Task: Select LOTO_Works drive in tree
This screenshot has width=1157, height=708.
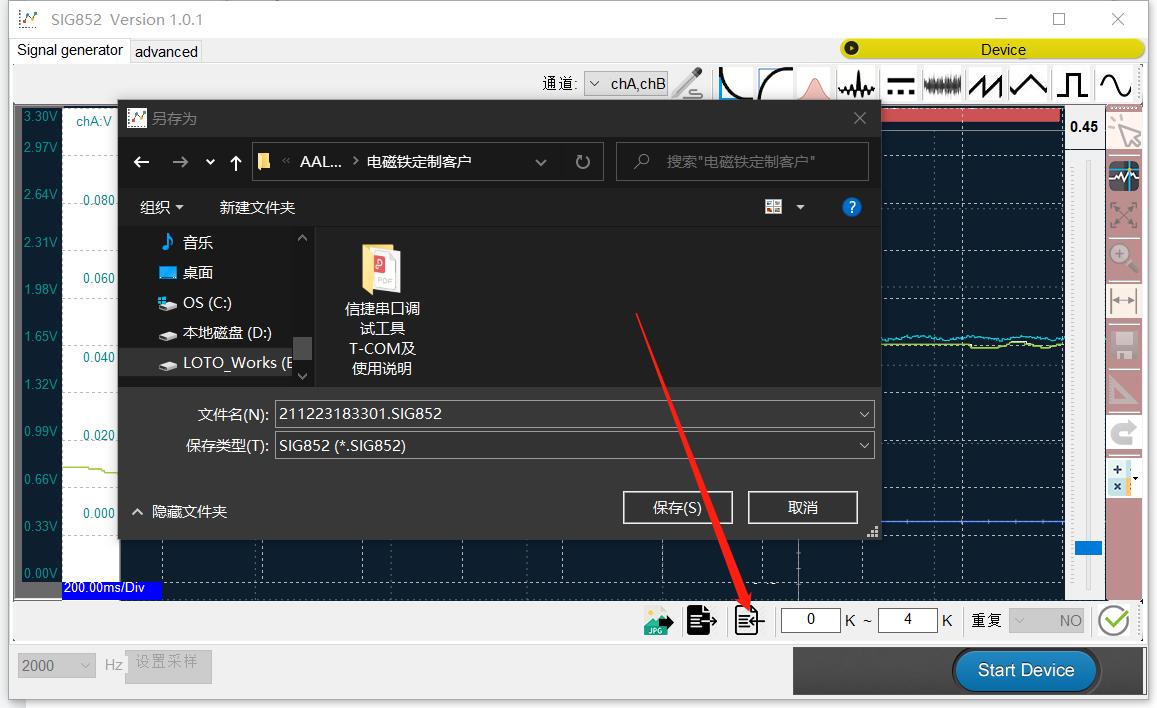Action: pos(226,363)
